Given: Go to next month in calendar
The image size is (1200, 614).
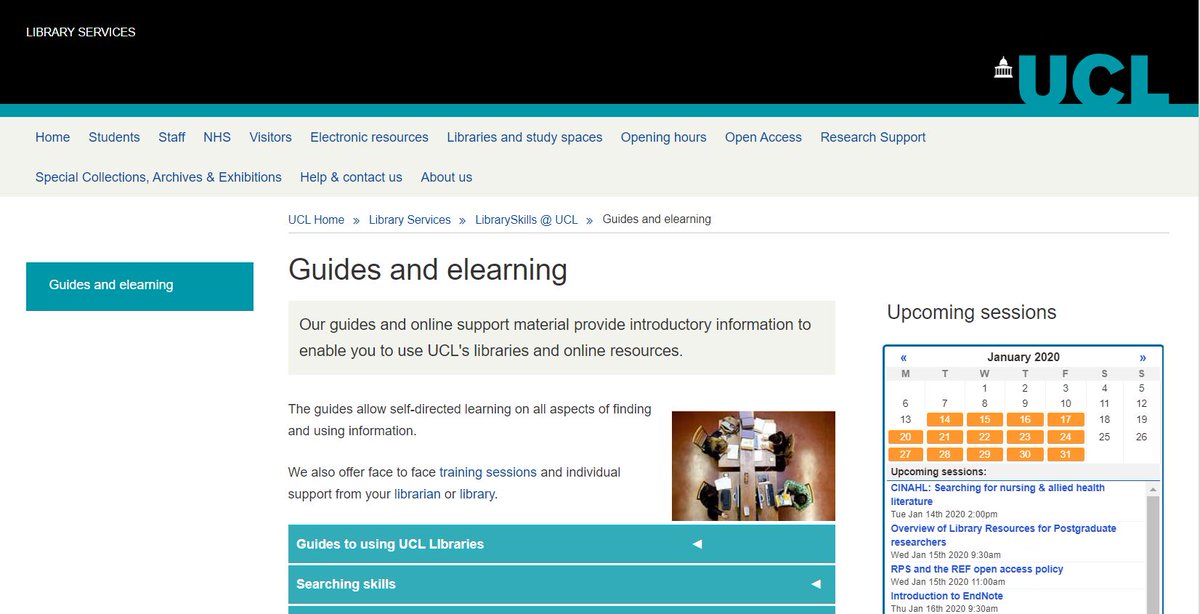Looking at the screenshot, I should [x=1143, y=357].
